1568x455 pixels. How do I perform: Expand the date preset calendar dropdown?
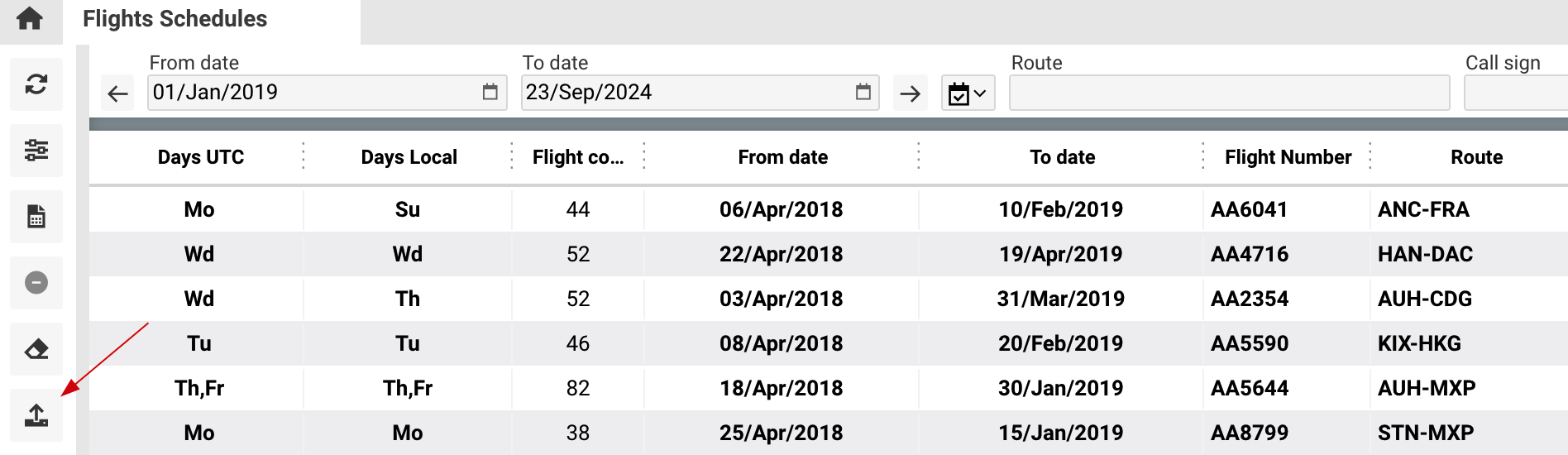(x=968, y=93)
